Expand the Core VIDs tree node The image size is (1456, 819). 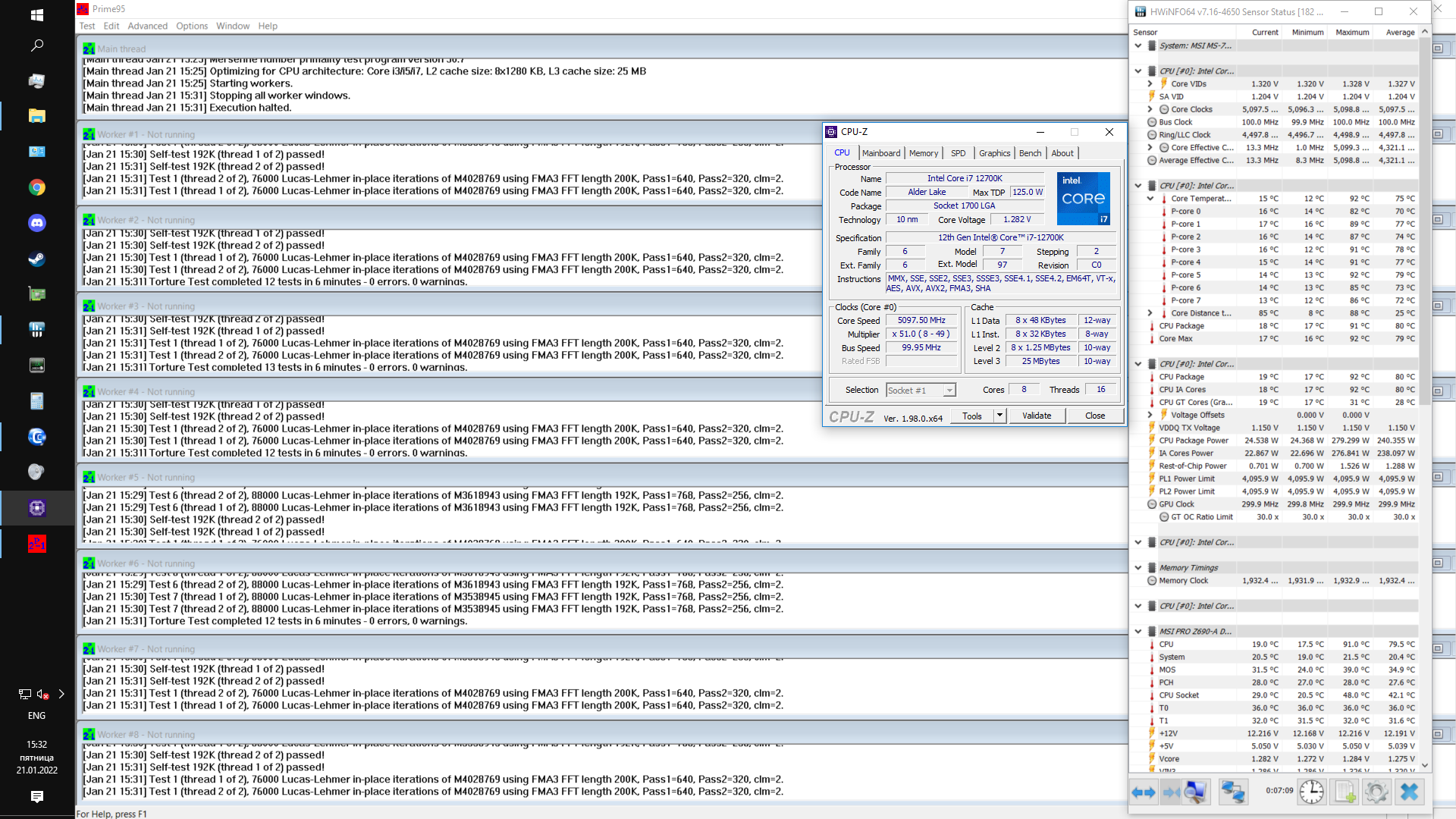pyautogui.click(x=1150, y=84)
